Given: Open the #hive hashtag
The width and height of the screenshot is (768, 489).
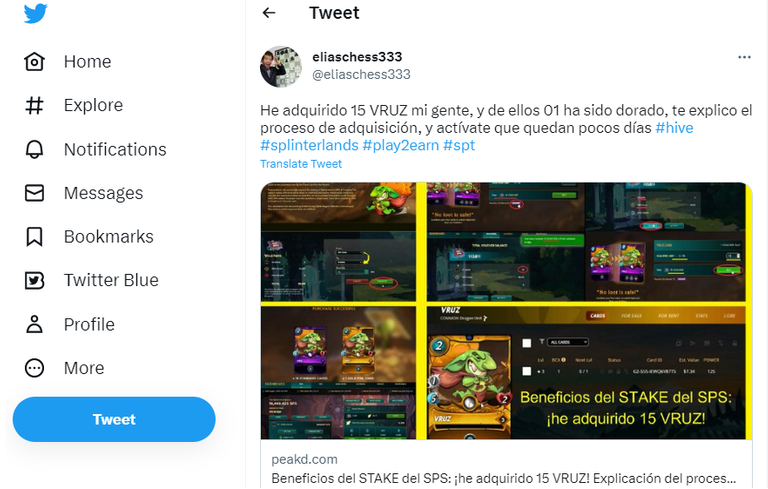Looking at the screenshot, I should pos(674,128).
